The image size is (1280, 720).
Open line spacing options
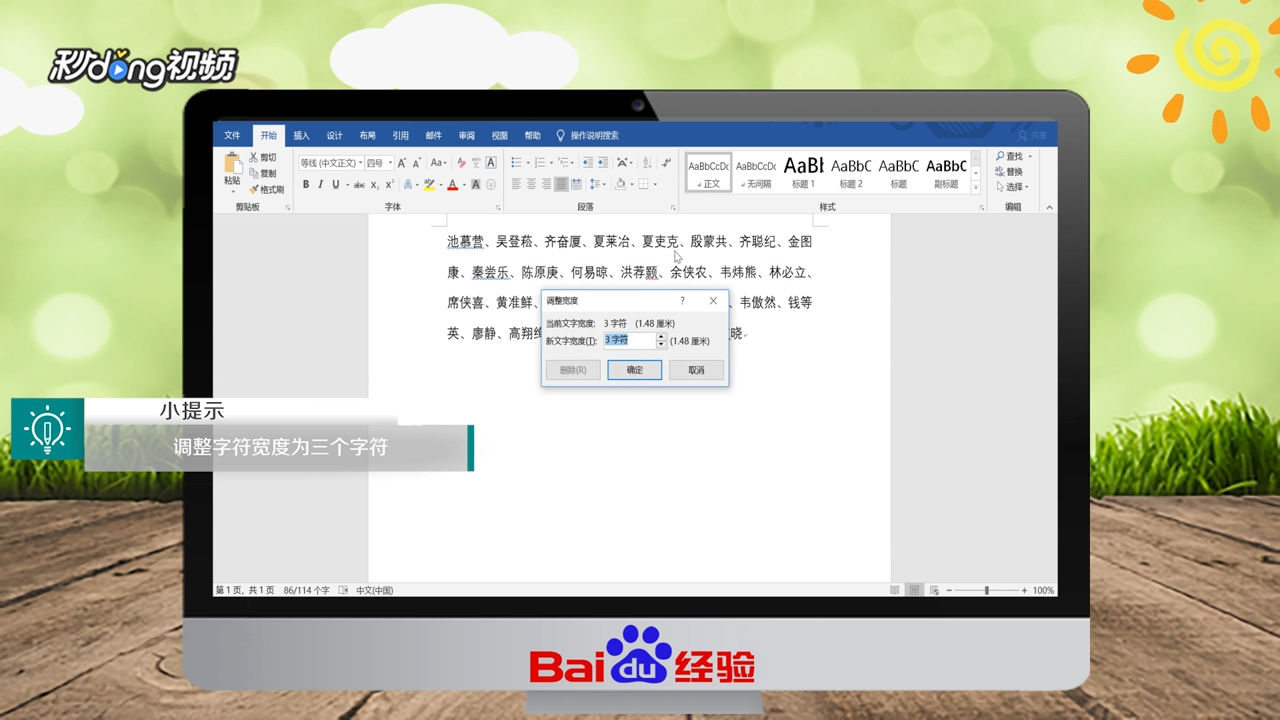coord(596,184)
